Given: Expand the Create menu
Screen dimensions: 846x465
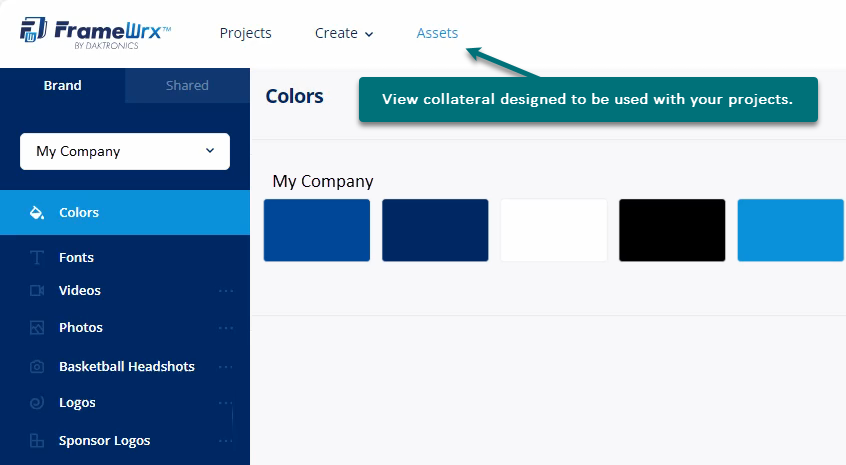Looking at the screenshot, I should point(344,33).
